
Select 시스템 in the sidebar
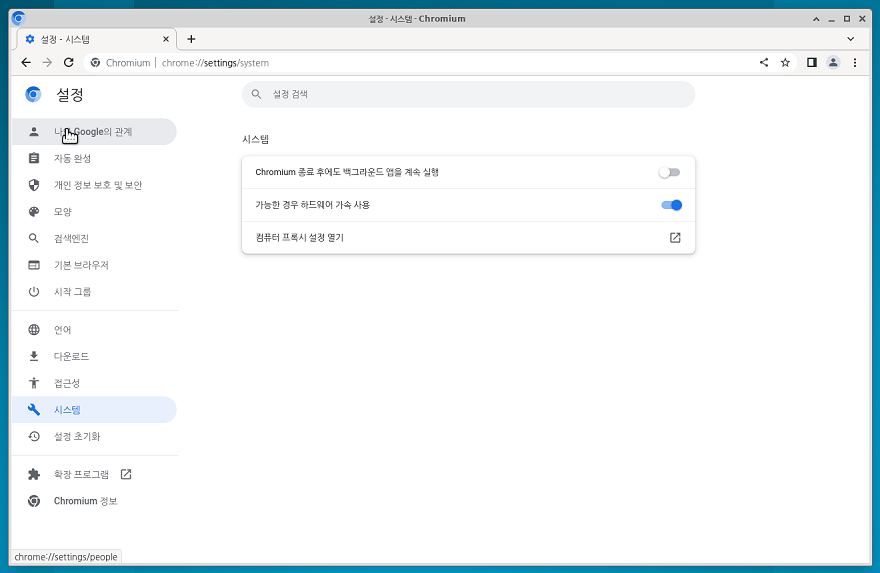(x=94, y=410)
